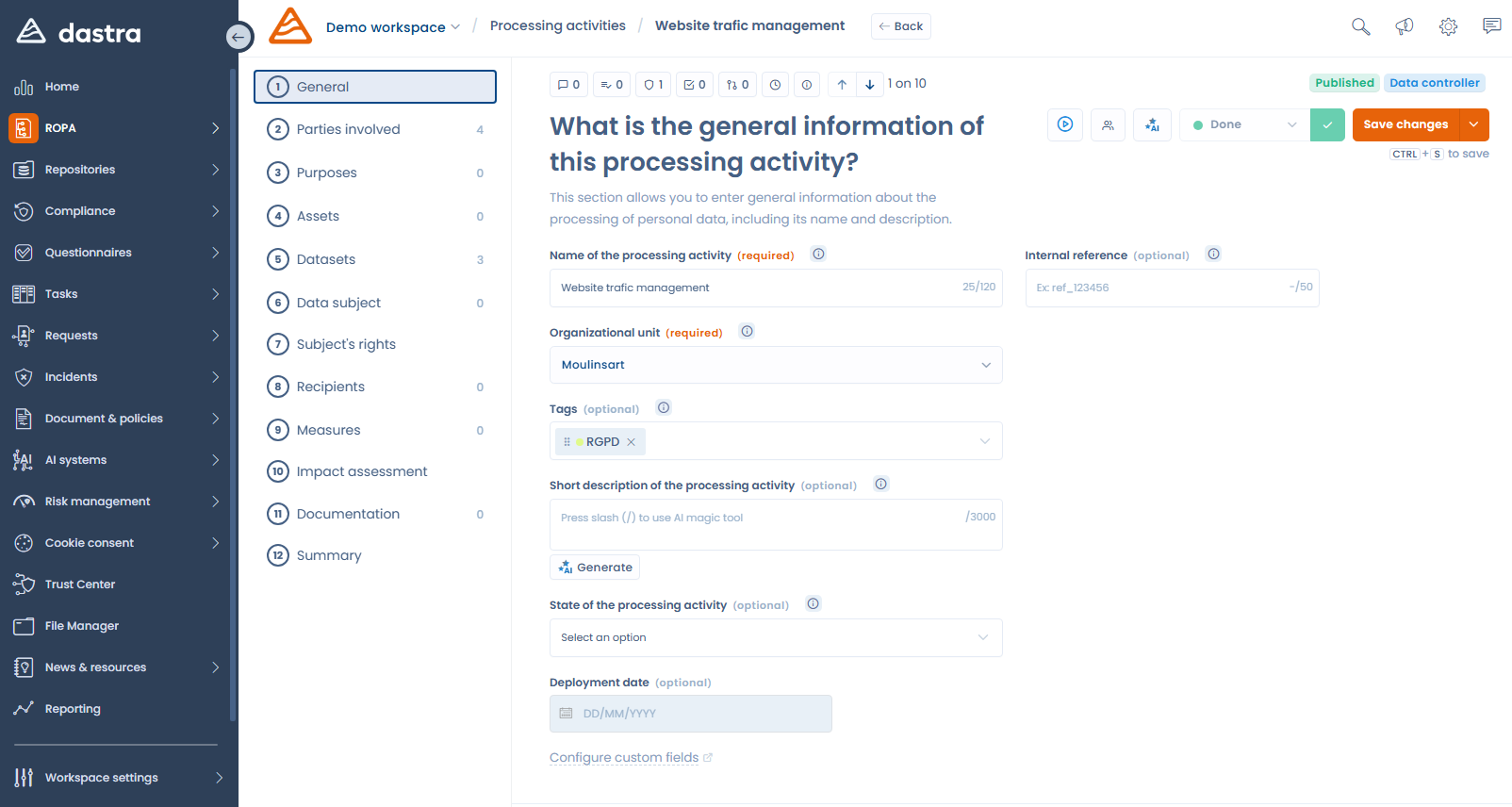Click info icon next to activity name

(x=818, y=254)
